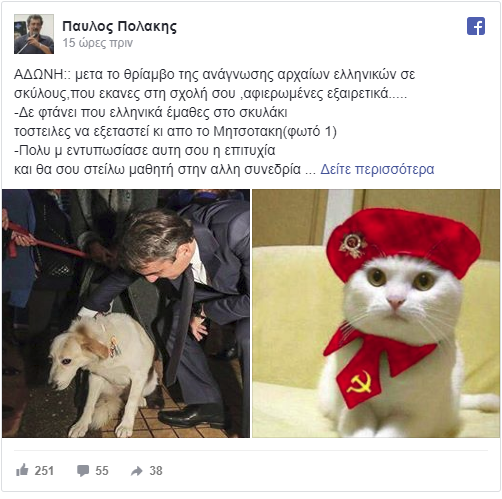Click the 251 likes count

click(x=44, y=471)
